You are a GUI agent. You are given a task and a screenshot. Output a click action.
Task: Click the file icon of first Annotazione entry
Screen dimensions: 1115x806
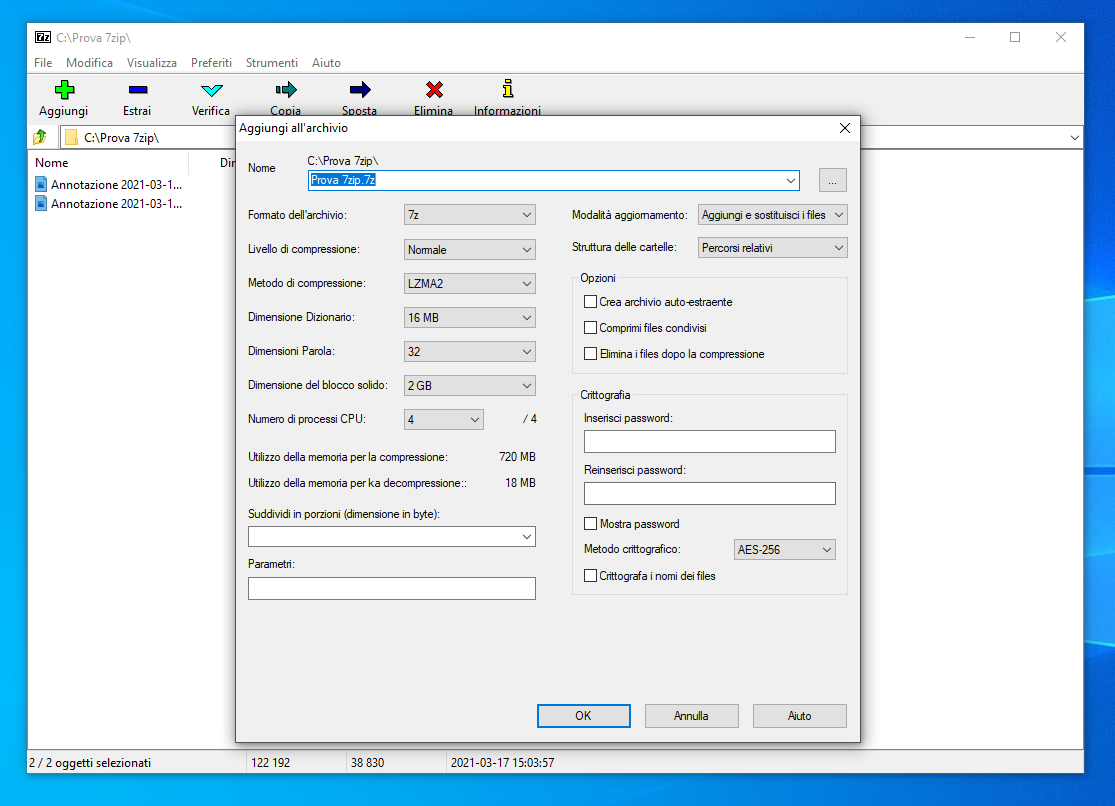click(x=41, y=184)
